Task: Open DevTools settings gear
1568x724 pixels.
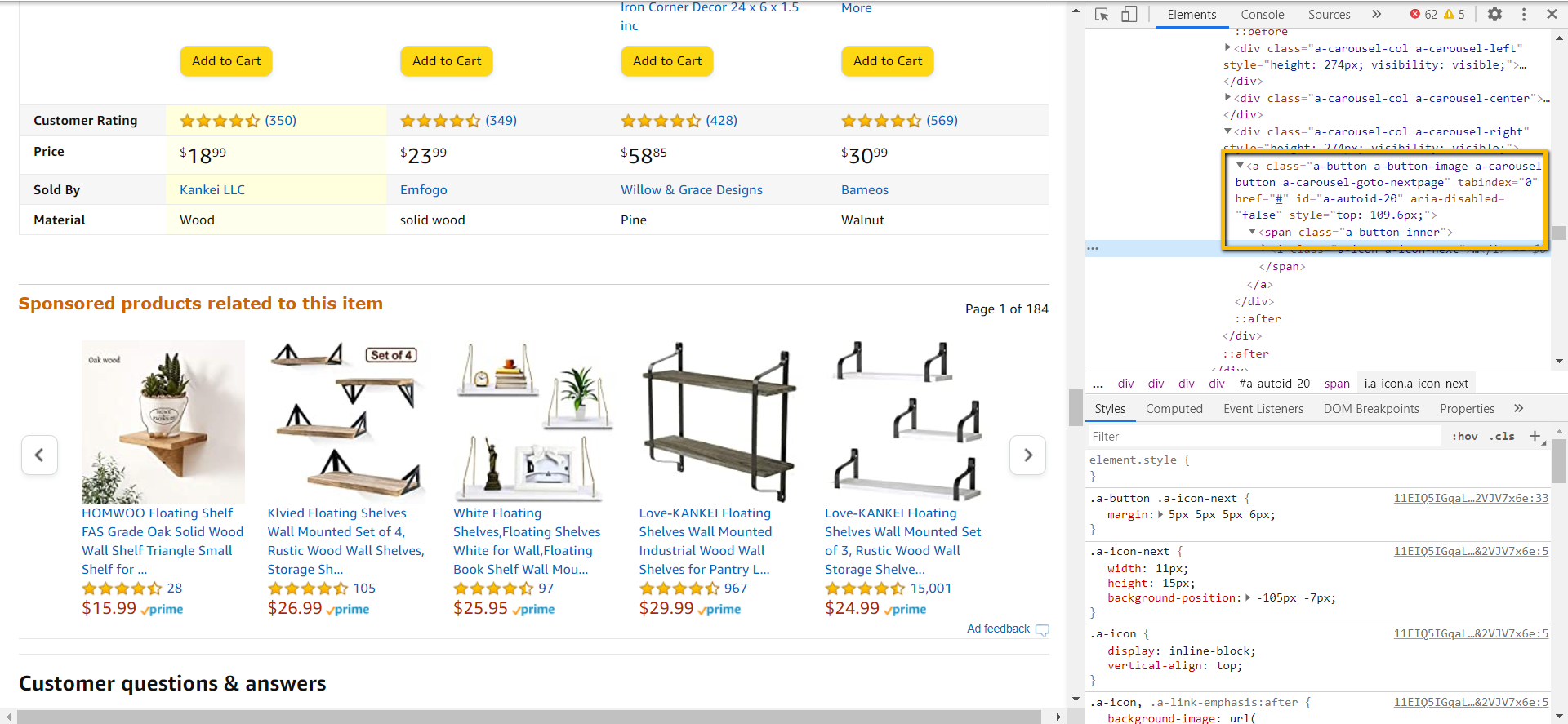Action: click(1494, 14)
